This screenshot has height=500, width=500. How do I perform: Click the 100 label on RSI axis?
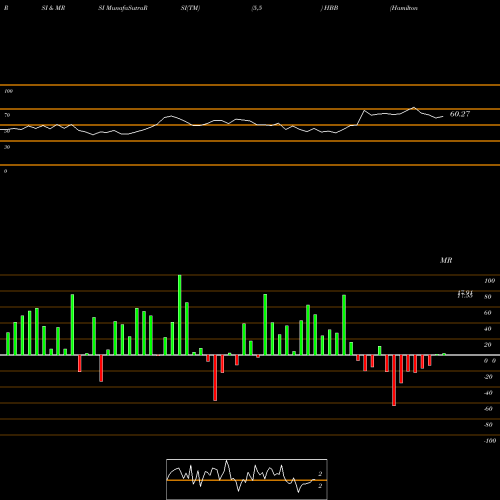pos(8,91)
